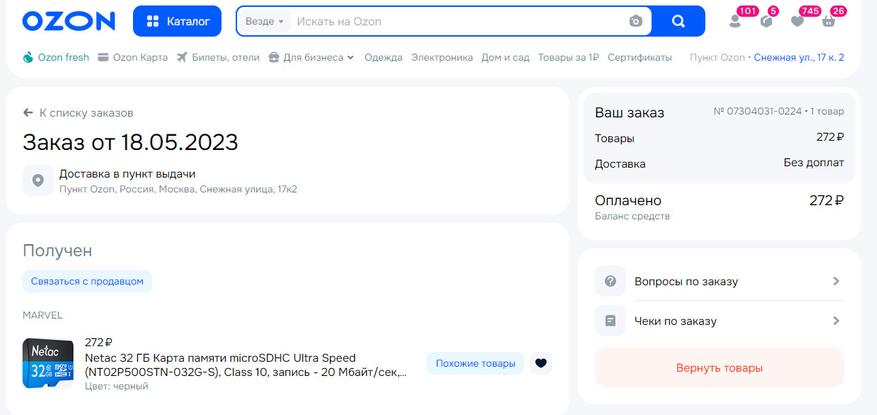
Task: Open the user profile icon with 101 badge
Action: tap(735, 21)
